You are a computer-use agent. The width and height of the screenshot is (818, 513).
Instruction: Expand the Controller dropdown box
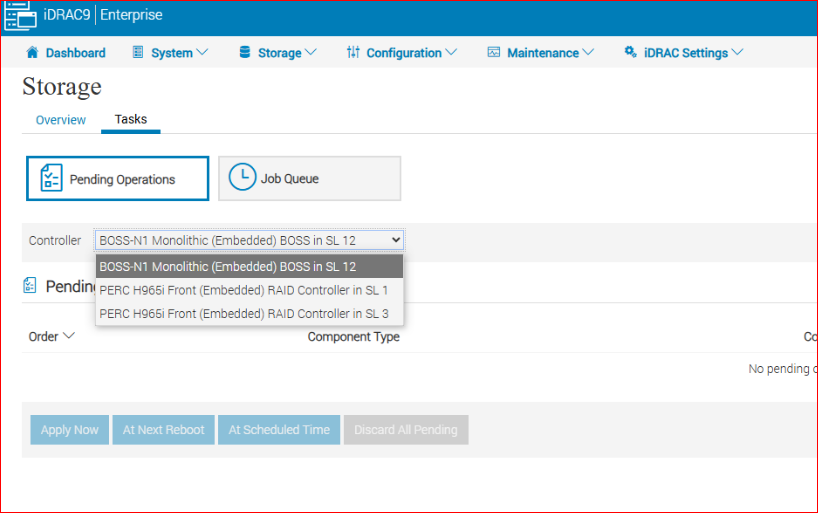pyautogui.click(x=250, y=240)
